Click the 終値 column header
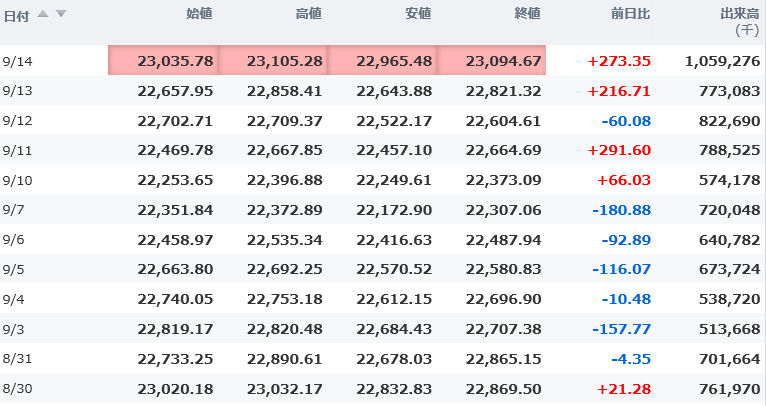The width and height of the screenshot is (766, 406). 527,13
